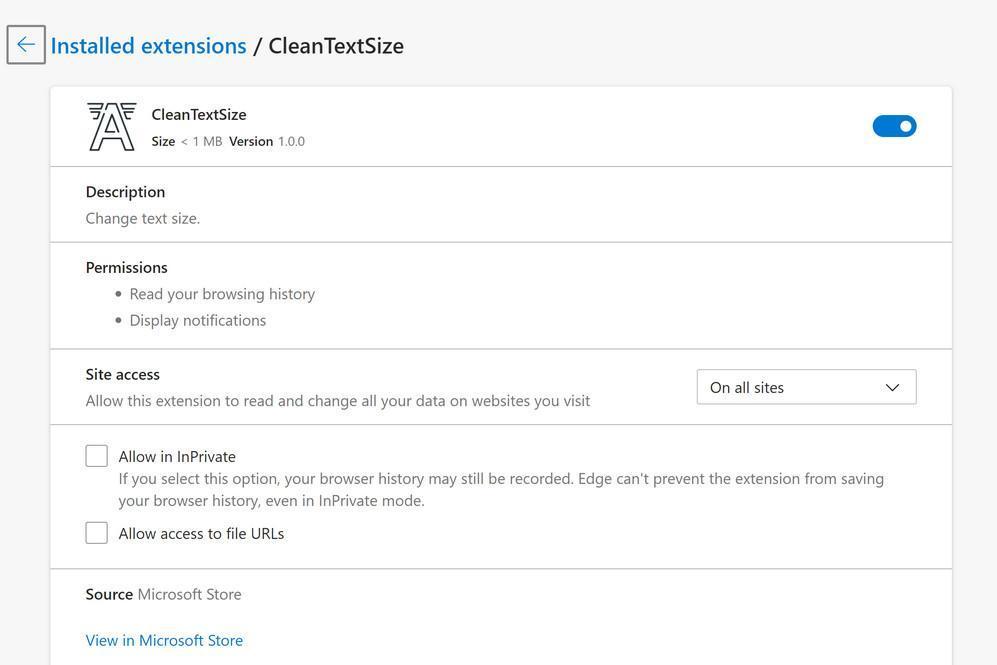Select the Version 1.0.0 text
The width and height of the screenshot is (997, 665).
point(267,142)
